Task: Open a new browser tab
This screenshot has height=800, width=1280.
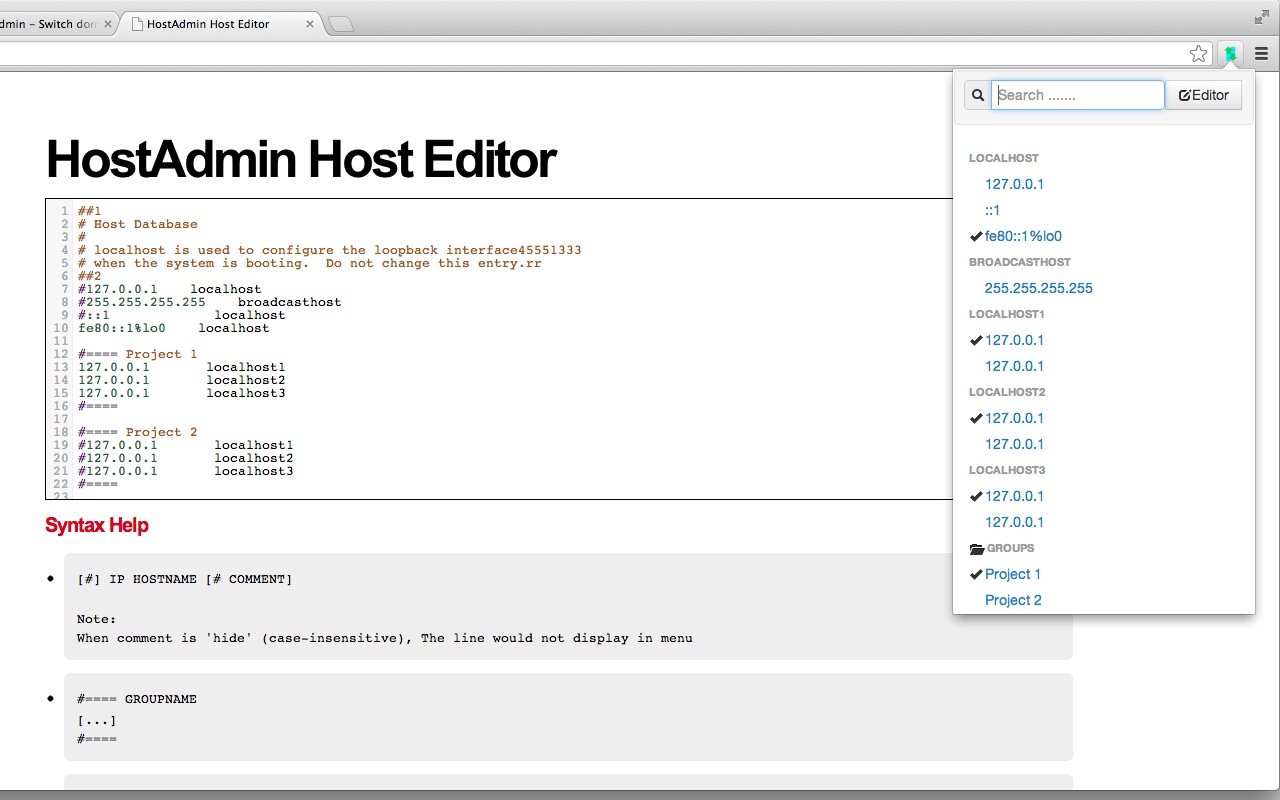Action: [339, 22]
